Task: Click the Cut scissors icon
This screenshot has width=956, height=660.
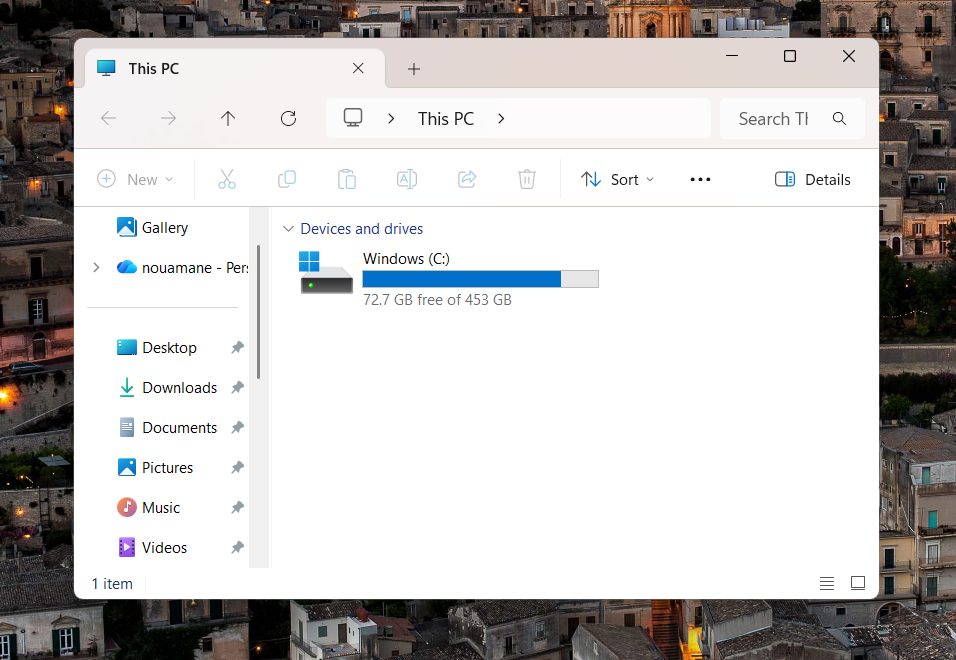Action: tap(227, 179)
